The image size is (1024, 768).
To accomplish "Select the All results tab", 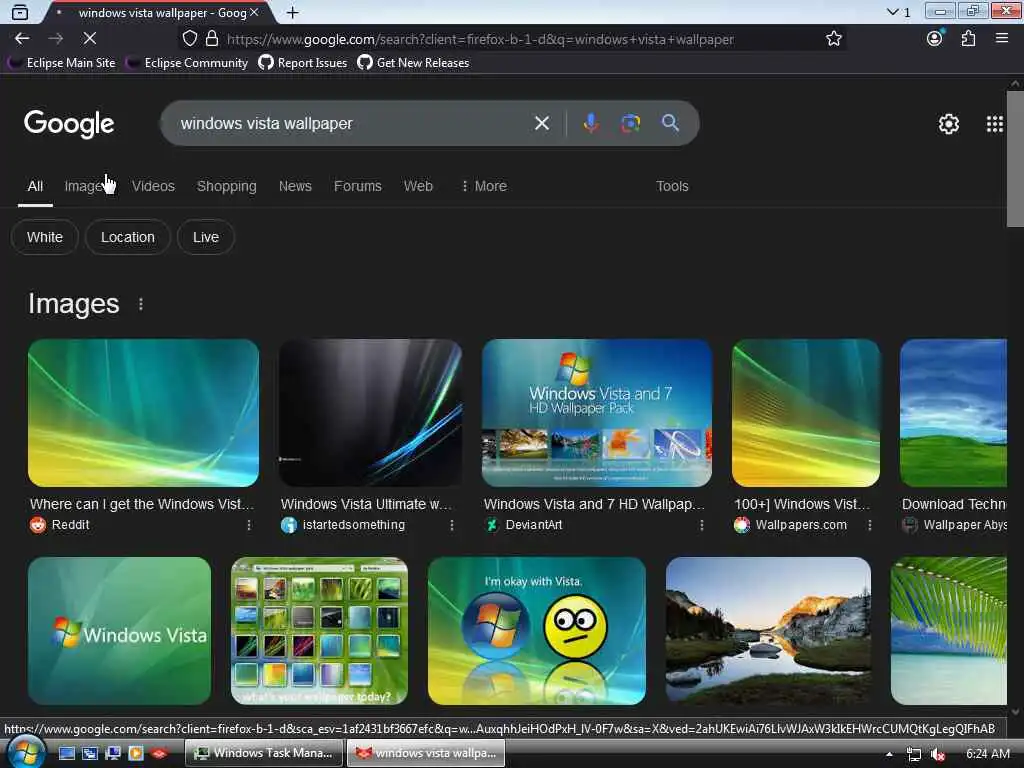I will click(35, 186).
